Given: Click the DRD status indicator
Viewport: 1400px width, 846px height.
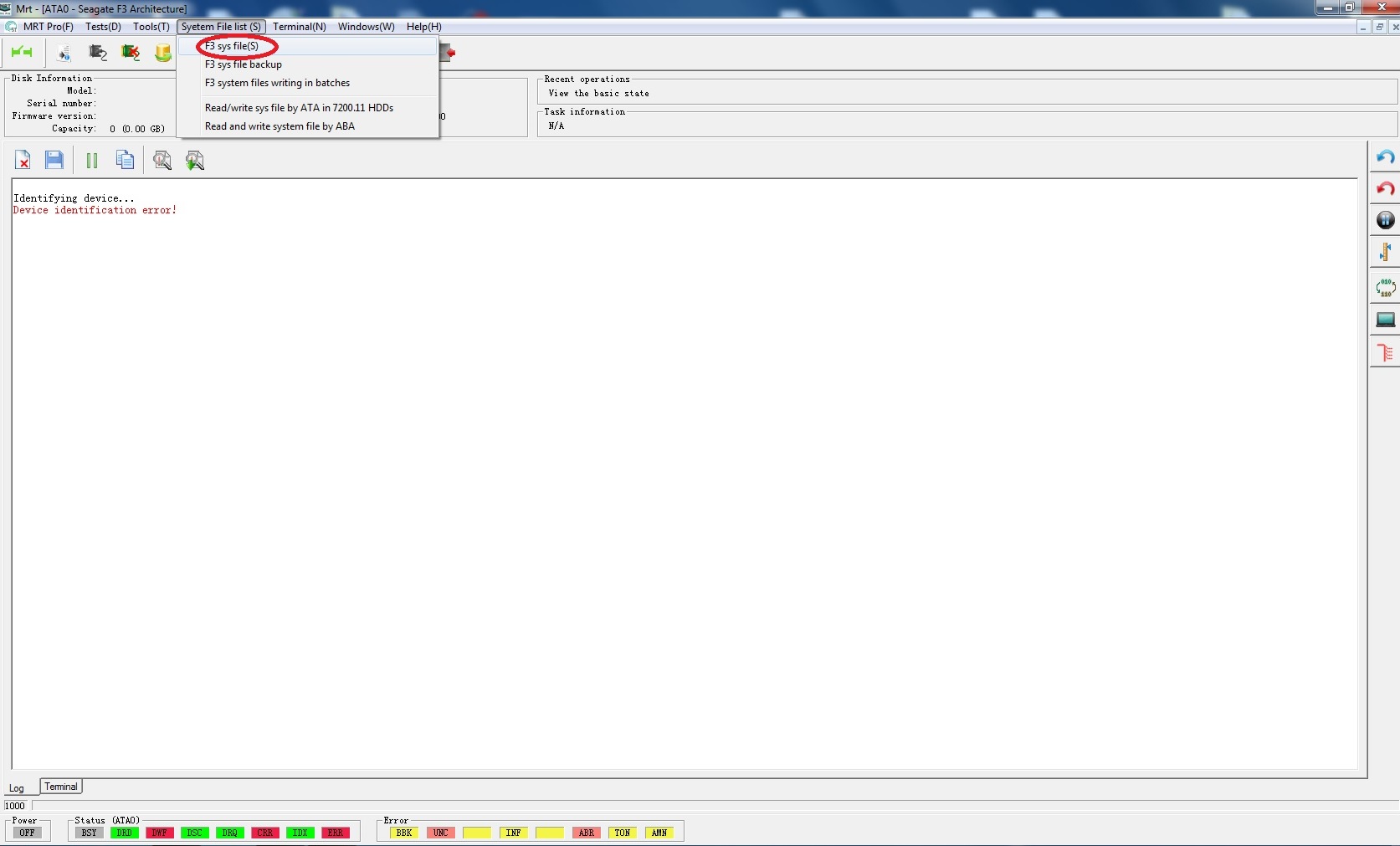Looking at the screenshot, I should click(125, 833).
